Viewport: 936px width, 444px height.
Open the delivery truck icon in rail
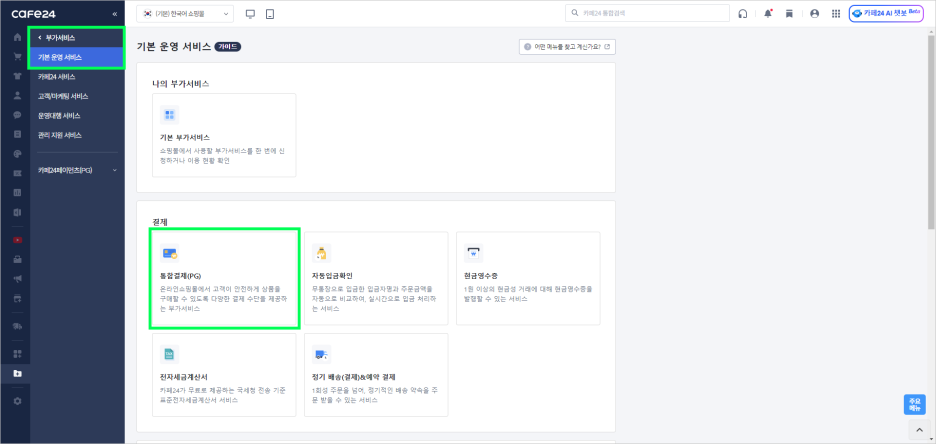click(17, 326)
